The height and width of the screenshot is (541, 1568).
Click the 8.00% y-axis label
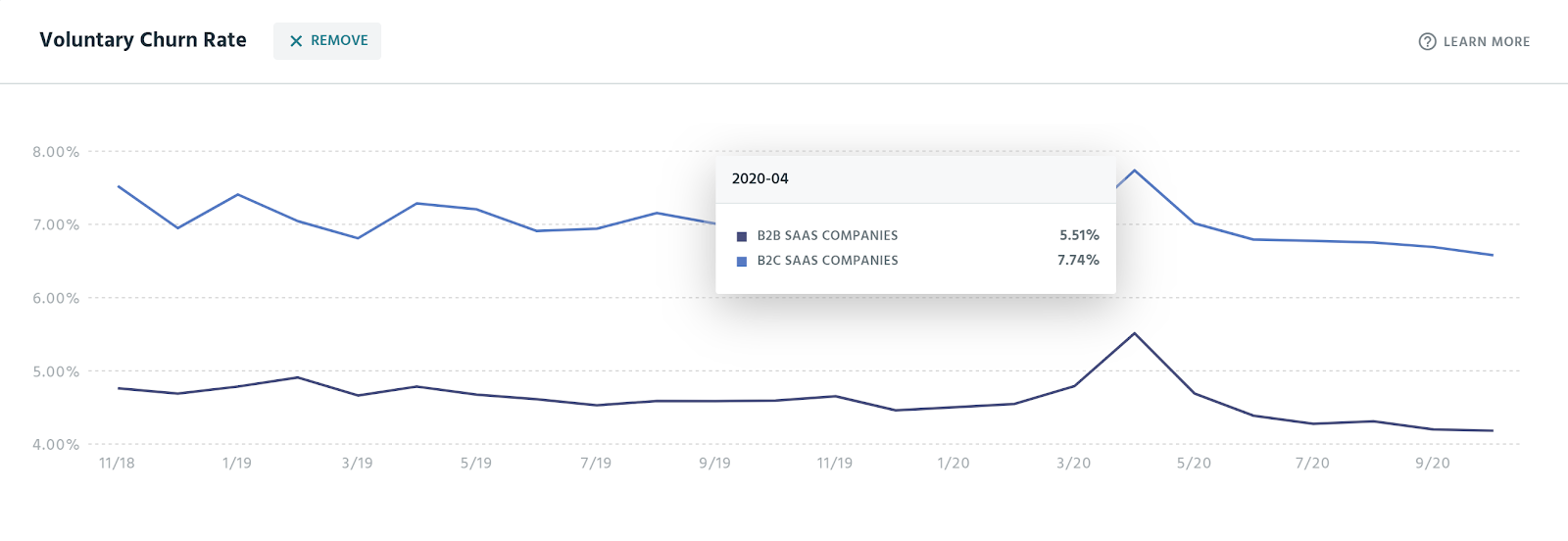pyautogui.click(x=56, y=152)
